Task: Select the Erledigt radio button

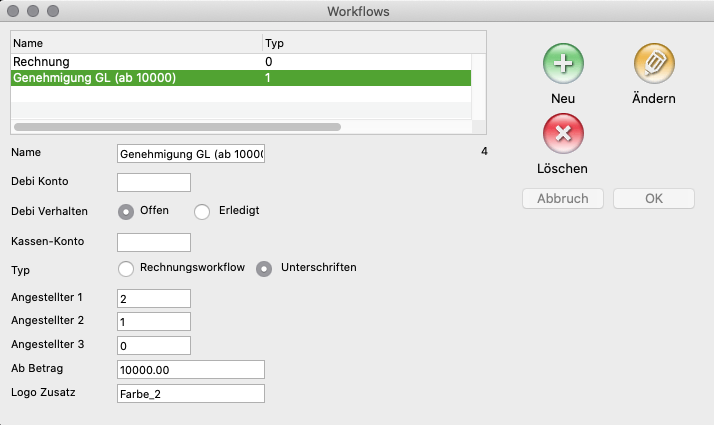Action: click(x=202, y=211)
